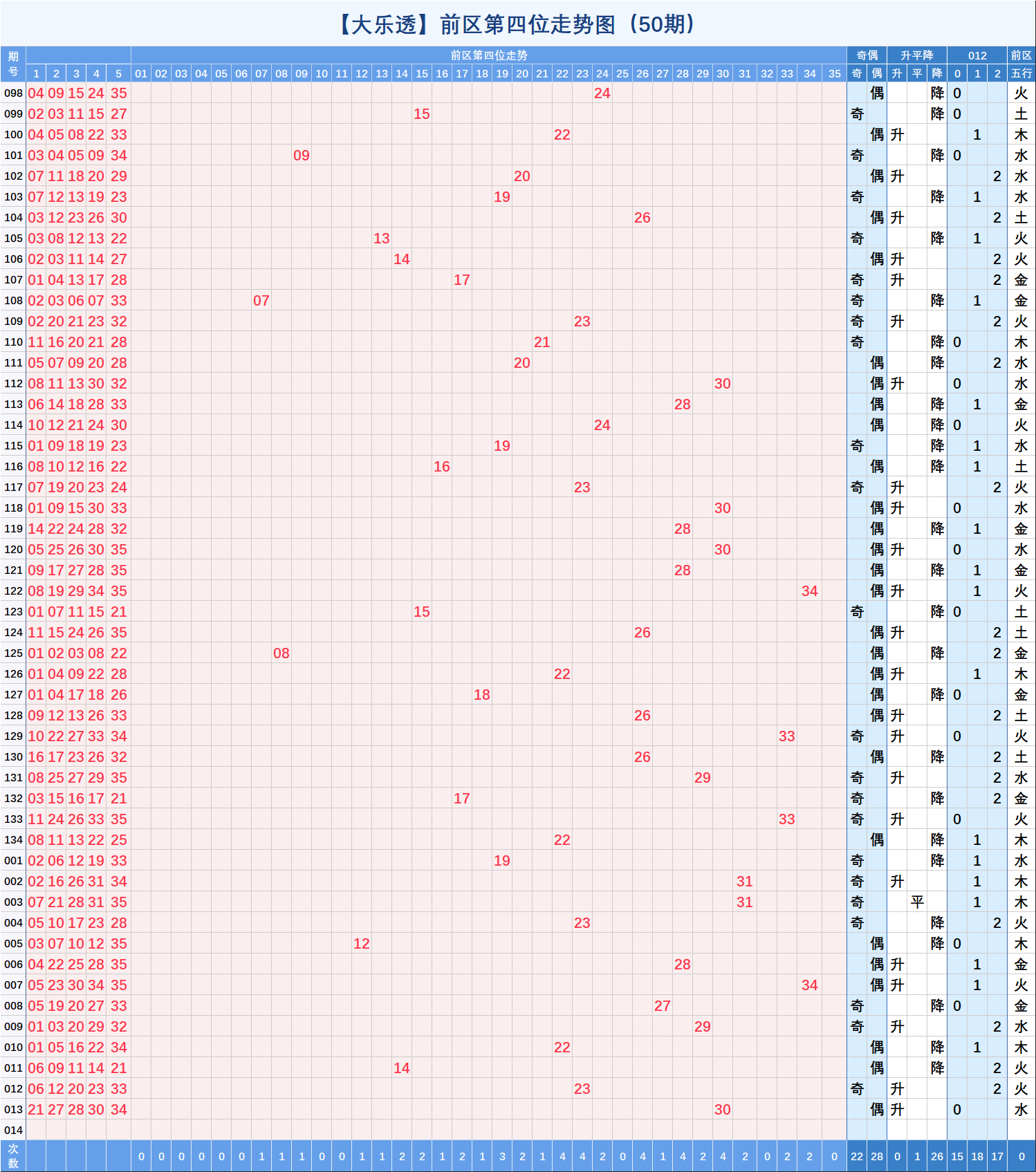The width and height of the screenshot is (1036, 1172).
Task: Select the fifth number 25 in row 134
Action: coord(119,840)
